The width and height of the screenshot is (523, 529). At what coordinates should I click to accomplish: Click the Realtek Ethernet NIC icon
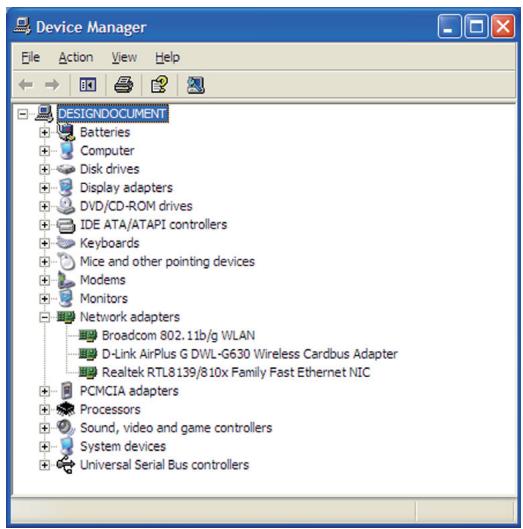tap(88, 372)
